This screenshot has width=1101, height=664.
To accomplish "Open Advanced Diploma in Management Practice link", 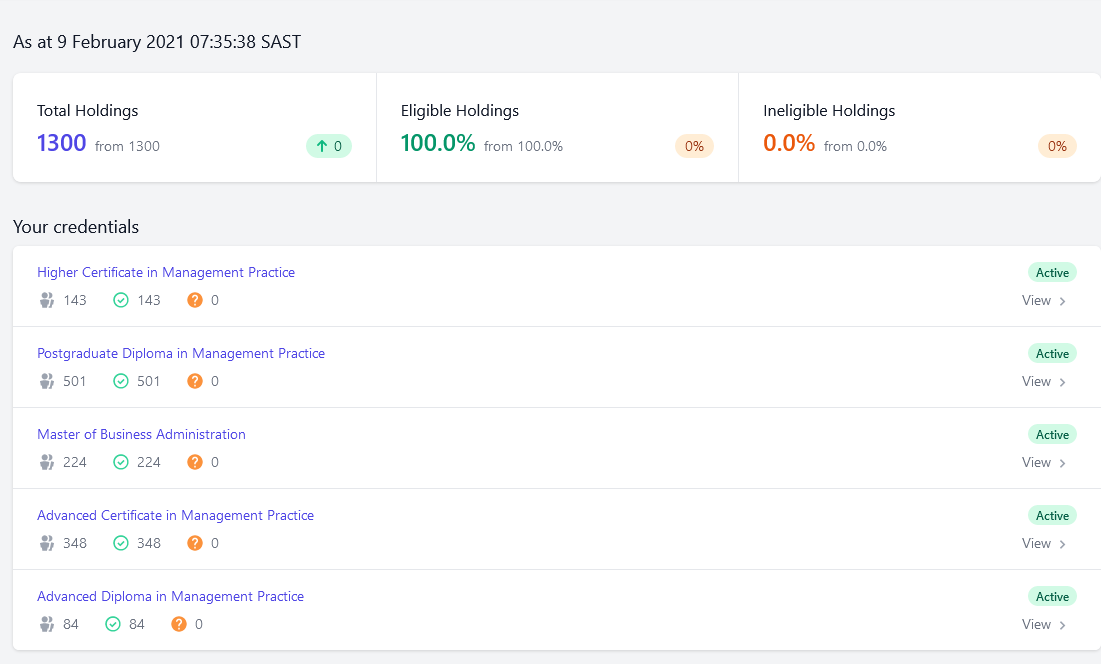I will click(170, 596).
